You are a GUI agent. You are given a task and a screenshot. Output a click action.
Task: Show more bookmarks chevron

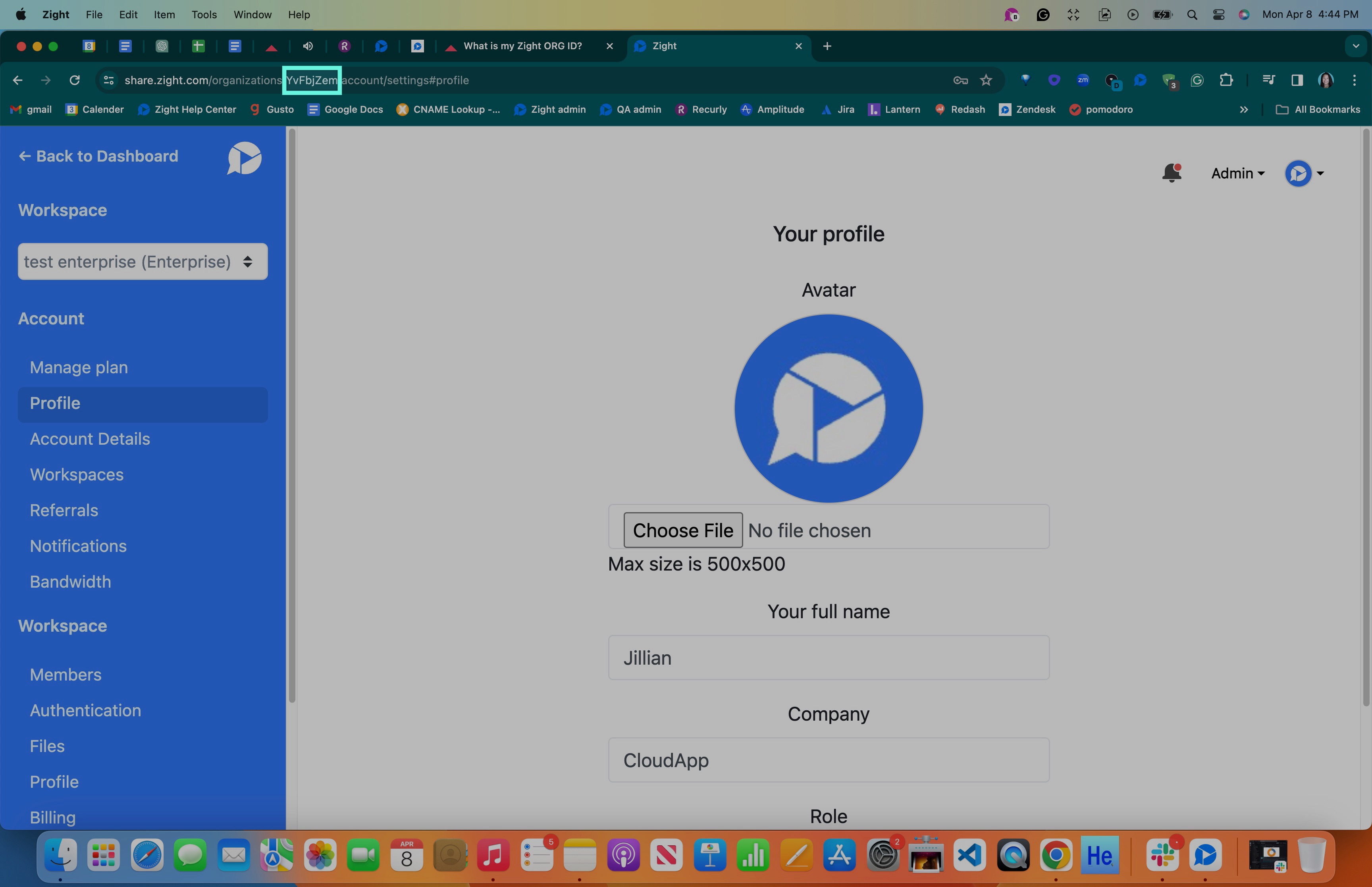[1244, 110]
